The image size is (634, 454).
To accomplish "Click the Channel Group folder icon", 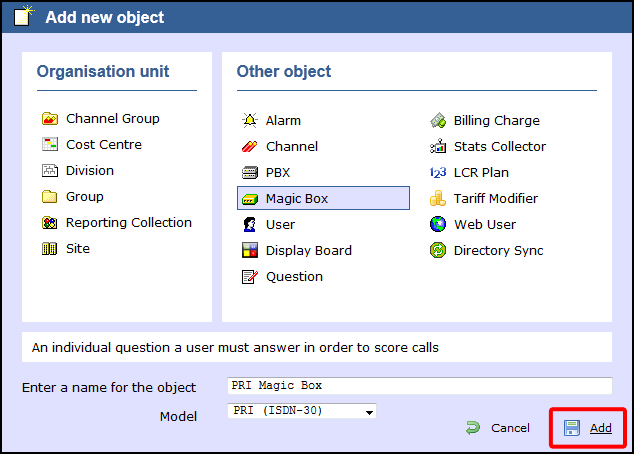I will tap(50, 118).
